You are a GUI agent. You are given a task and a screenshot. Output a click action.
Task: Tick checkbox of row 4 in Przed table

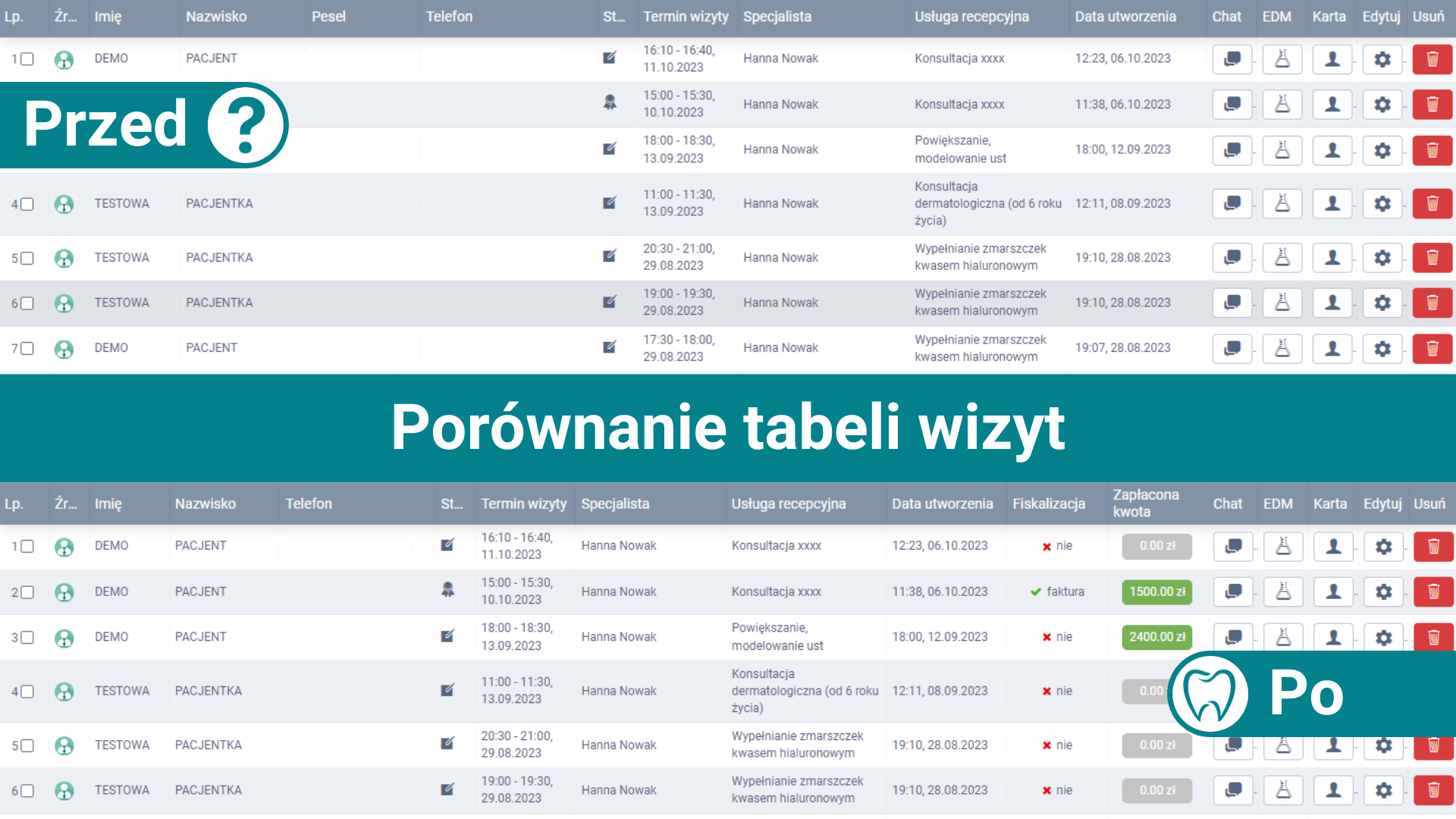coord(27,204)
